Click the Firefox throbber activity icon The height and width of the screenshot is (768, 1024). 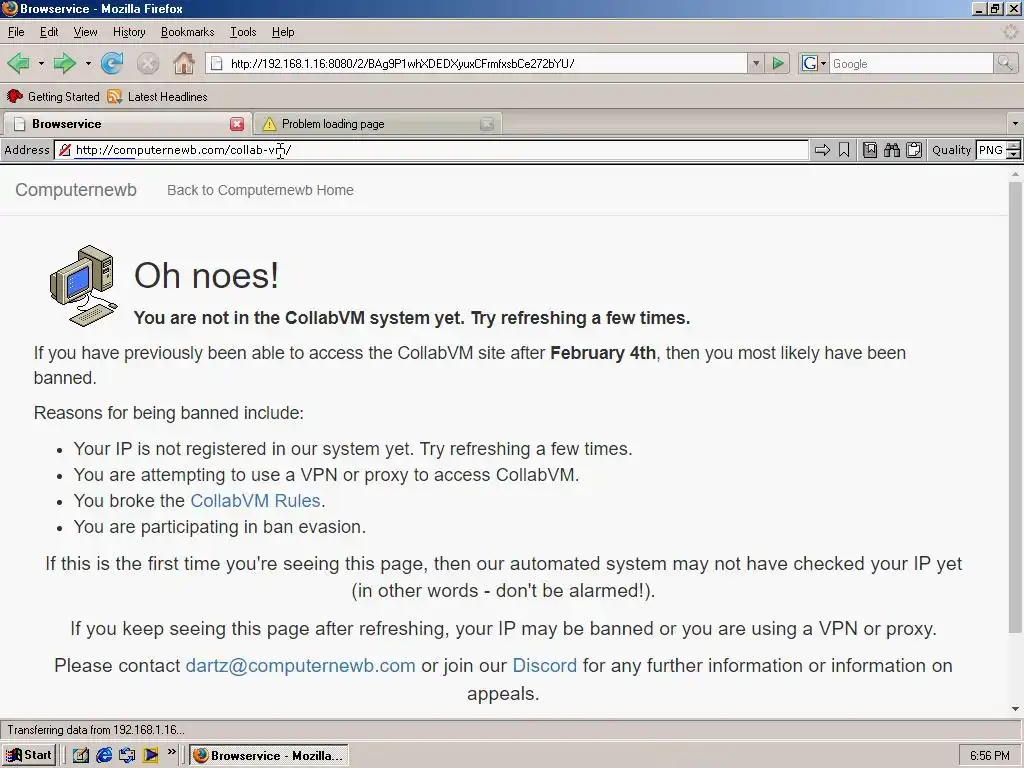pyautogui.click(x=1010, y=31)
